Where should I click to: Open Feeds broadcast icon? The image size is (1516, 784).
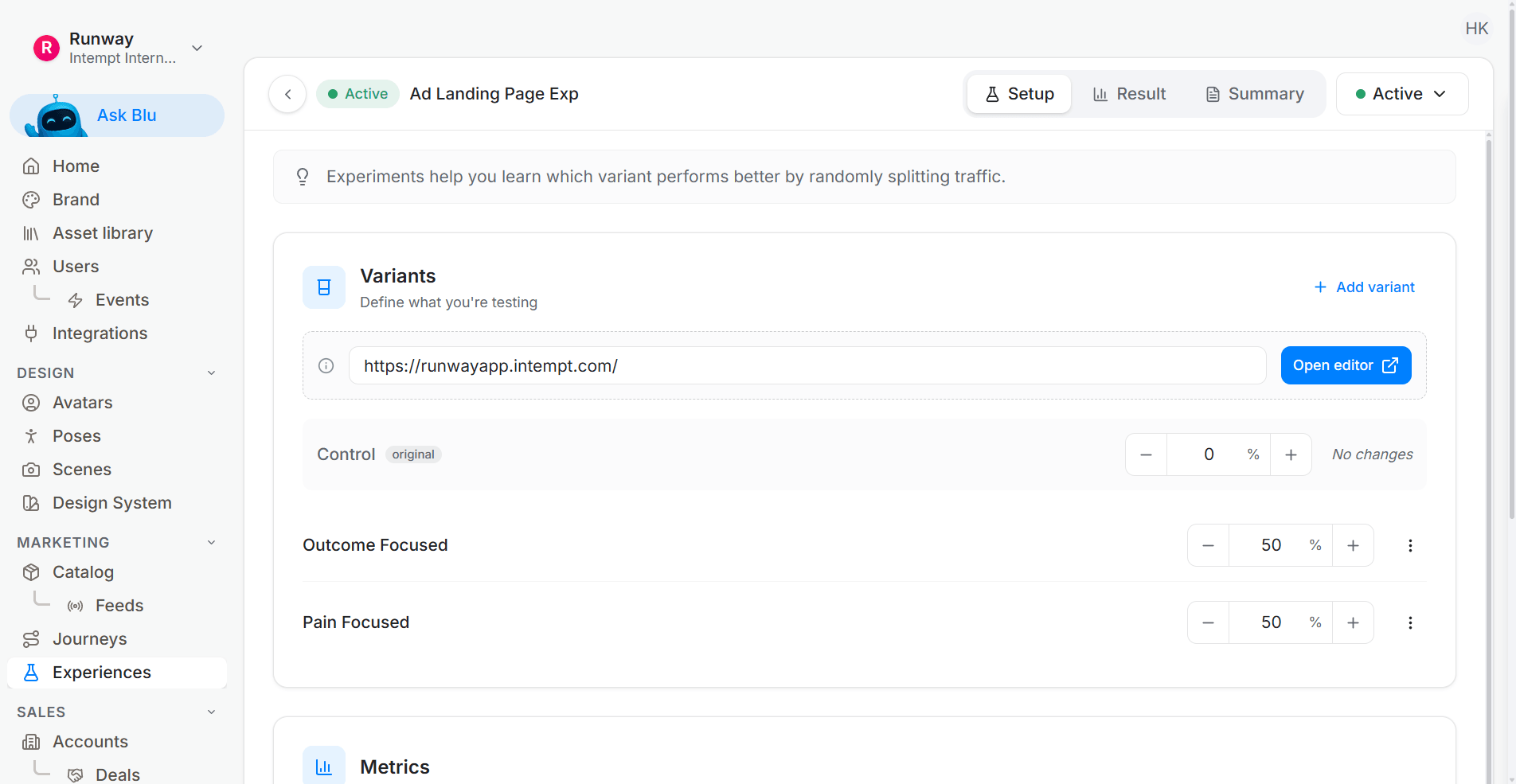[76, 606]
